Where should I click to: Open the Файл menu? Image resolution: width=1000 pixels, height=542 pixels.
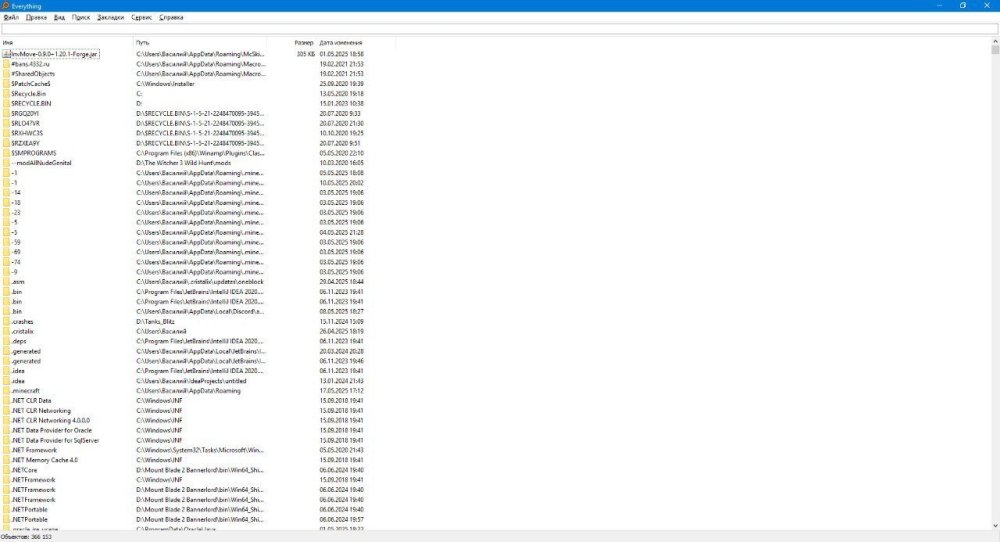point(11,18)
